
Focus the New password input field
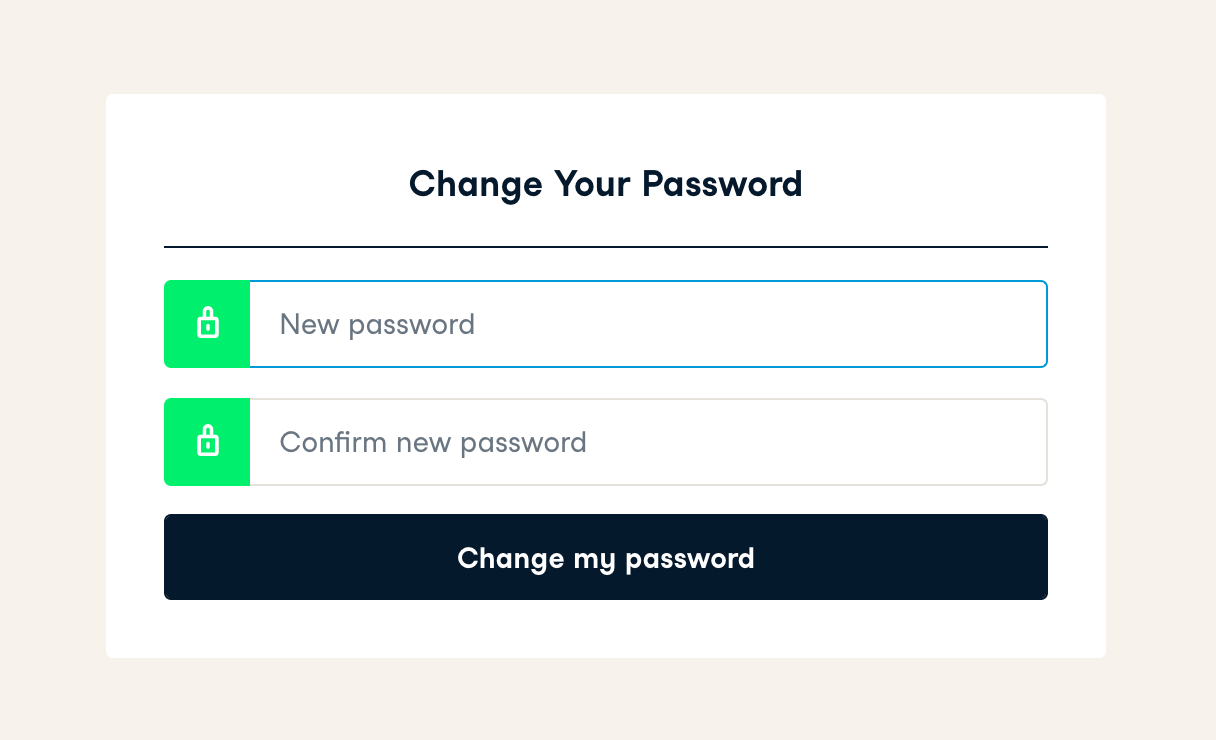[x=648, y=324]
